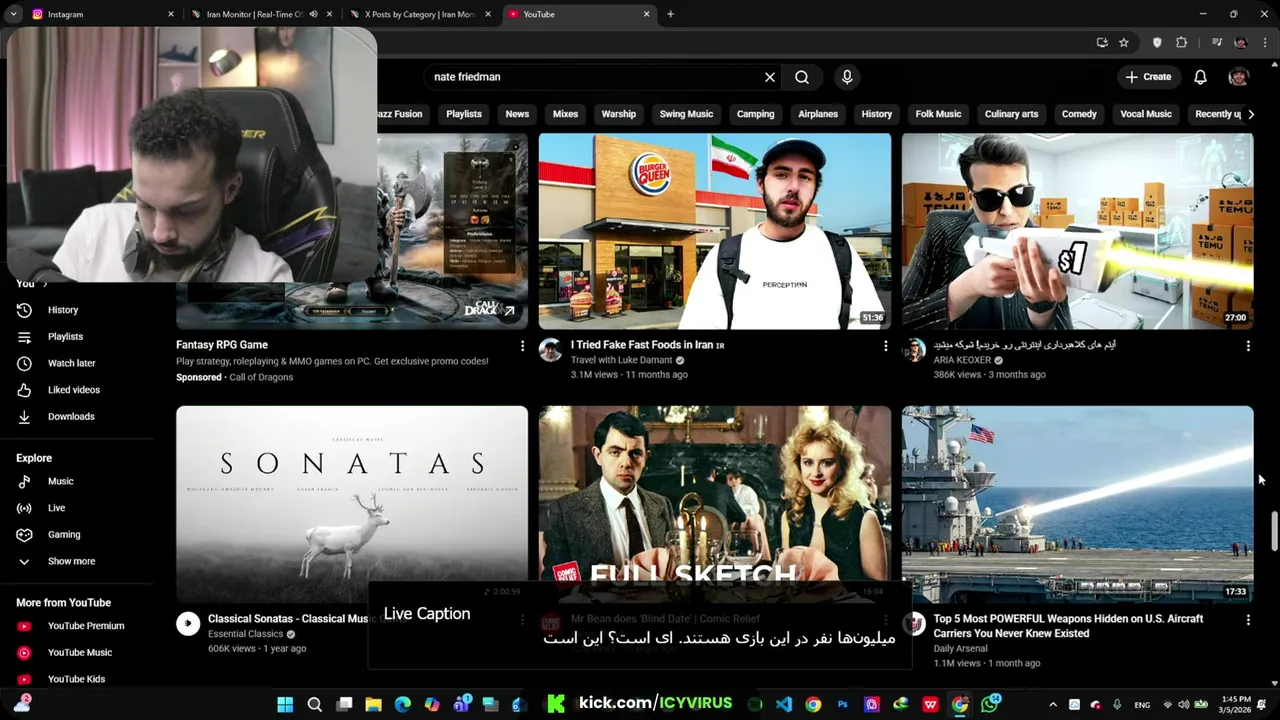Open Photoshop from the taskbar
The image size is (1280, 720).
coord(843,704)
